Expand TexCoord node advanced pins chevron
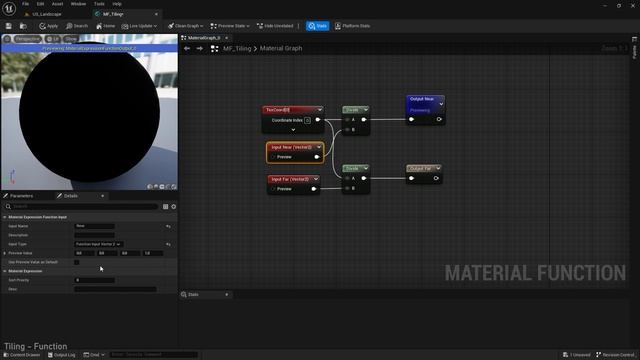 pos(293,130)
